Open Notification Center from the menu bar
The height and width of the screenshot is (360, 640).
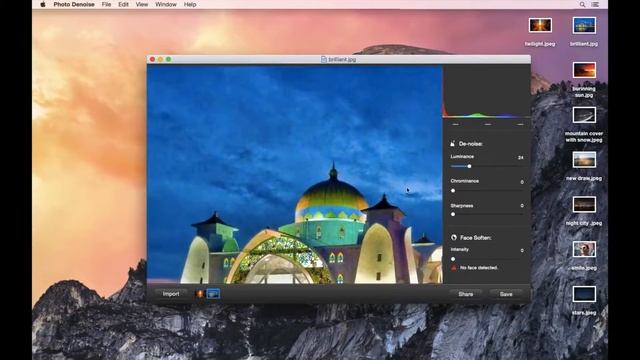(x=595, y=4)
